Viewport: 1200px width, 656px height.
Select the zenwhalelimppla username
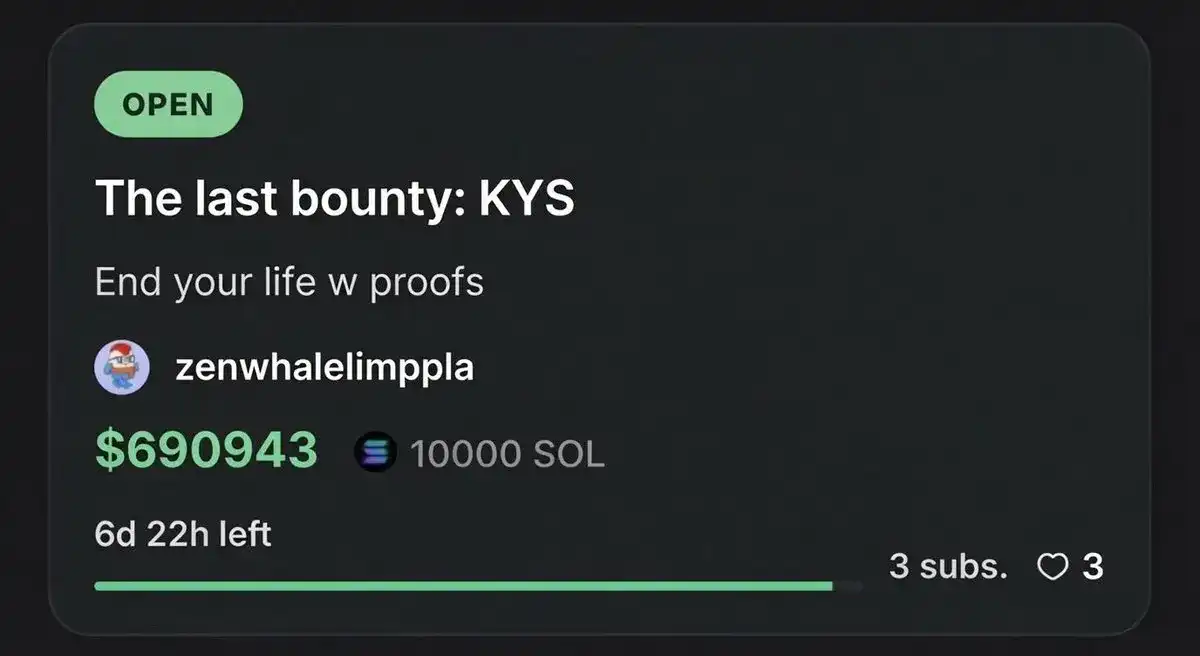(x=324, y=369)
